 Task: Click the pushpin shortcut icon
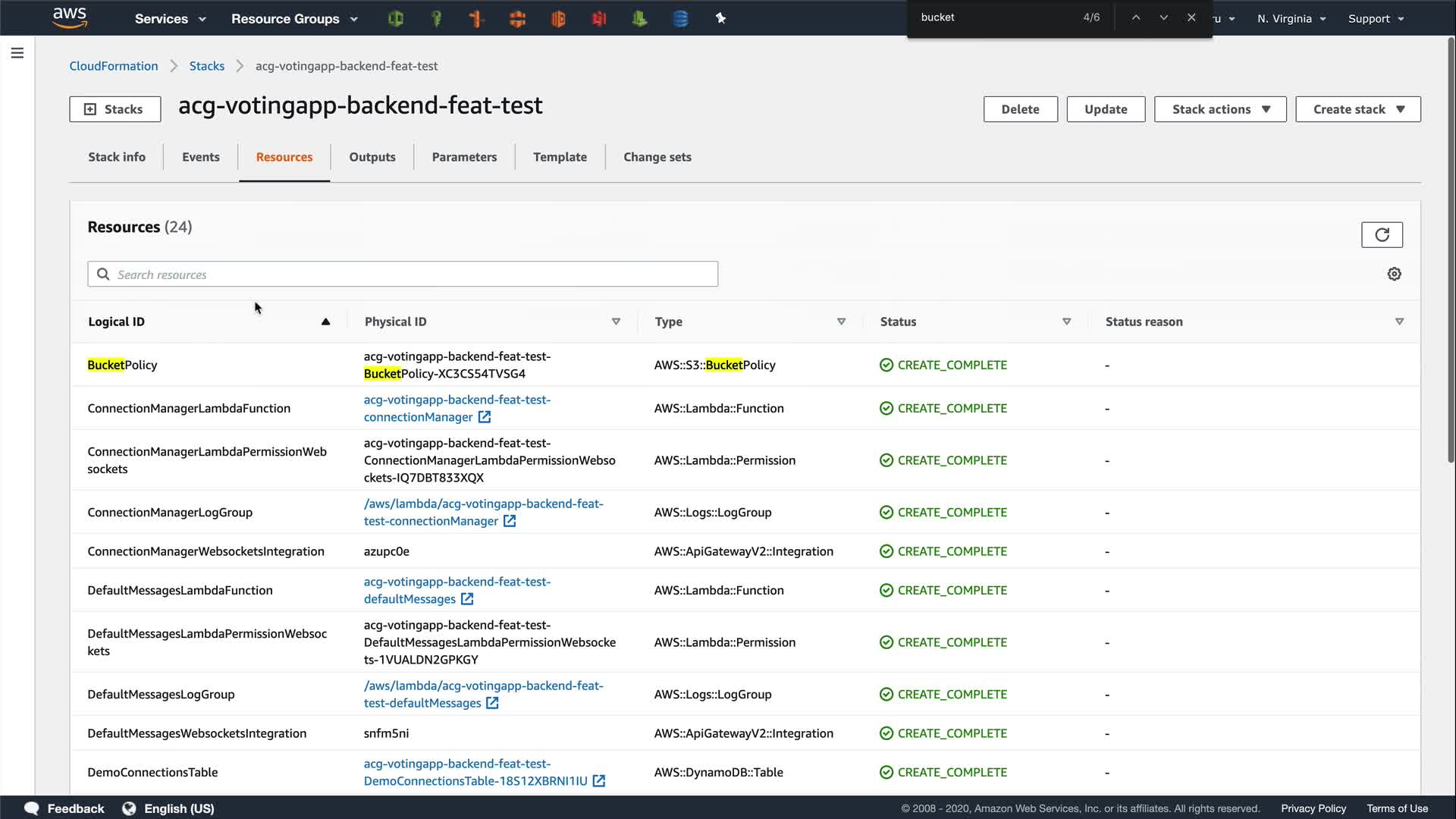click(x=720, y=19)
